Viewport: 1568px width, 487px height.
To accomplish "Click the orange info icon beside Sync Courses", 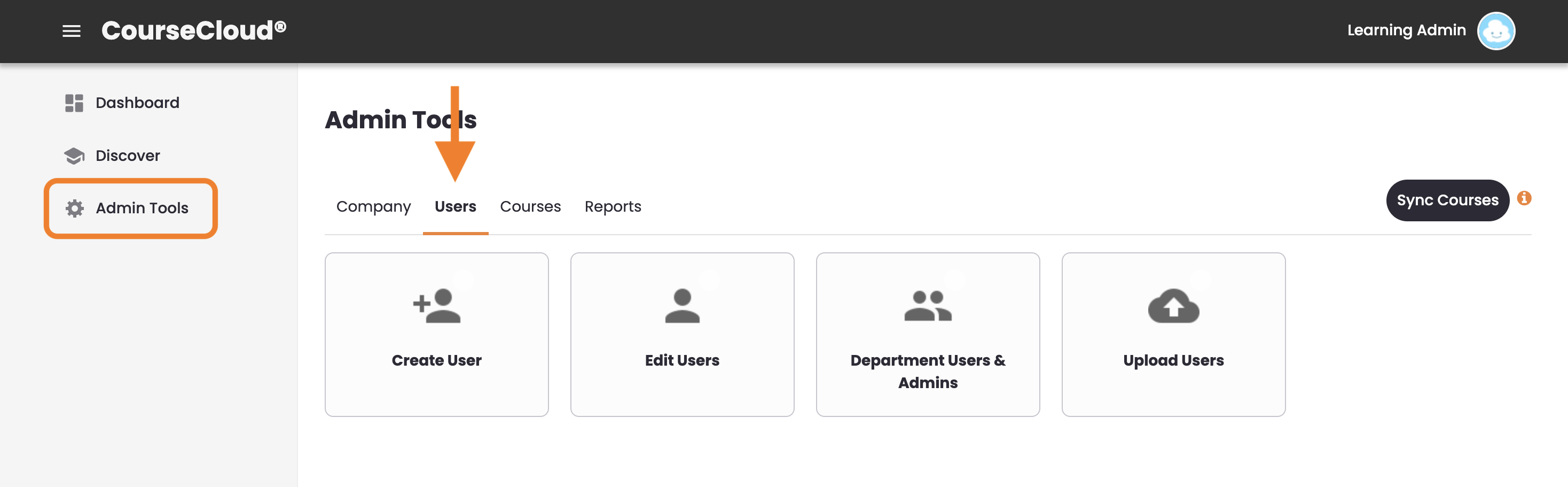I will click(x=1524, y=198).
